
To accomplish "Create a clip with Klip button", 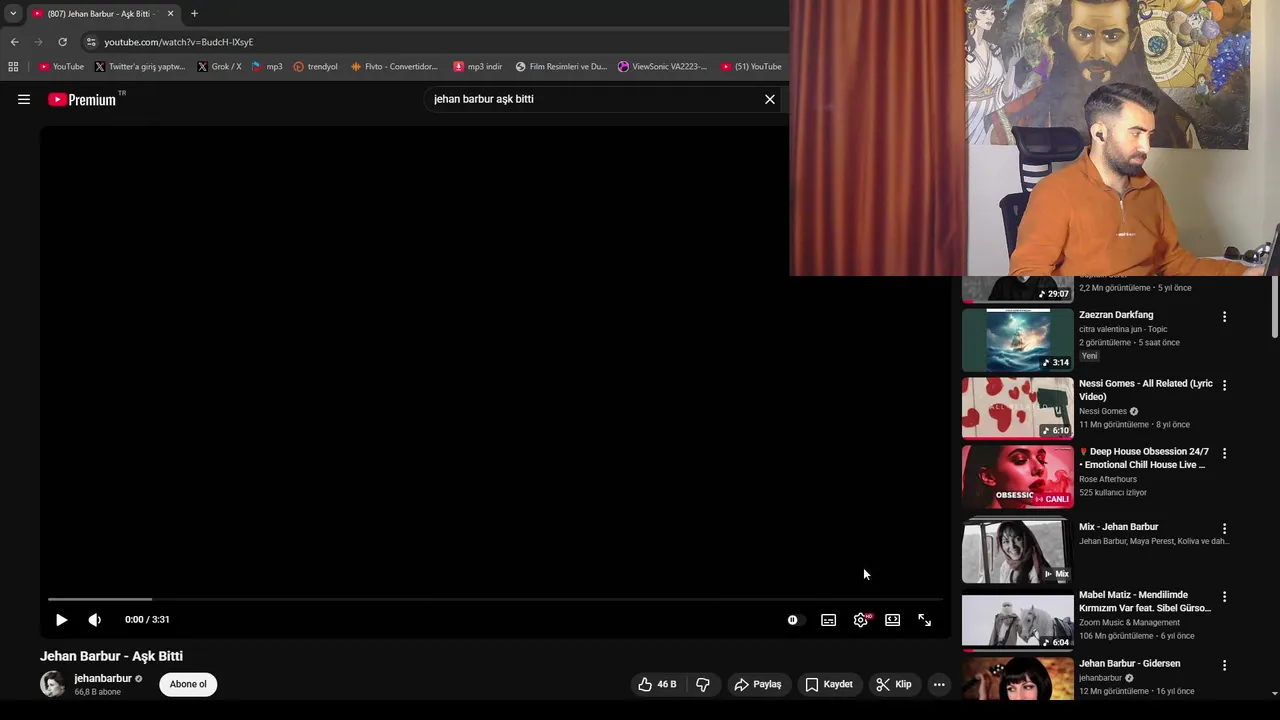I will point(894,684).
